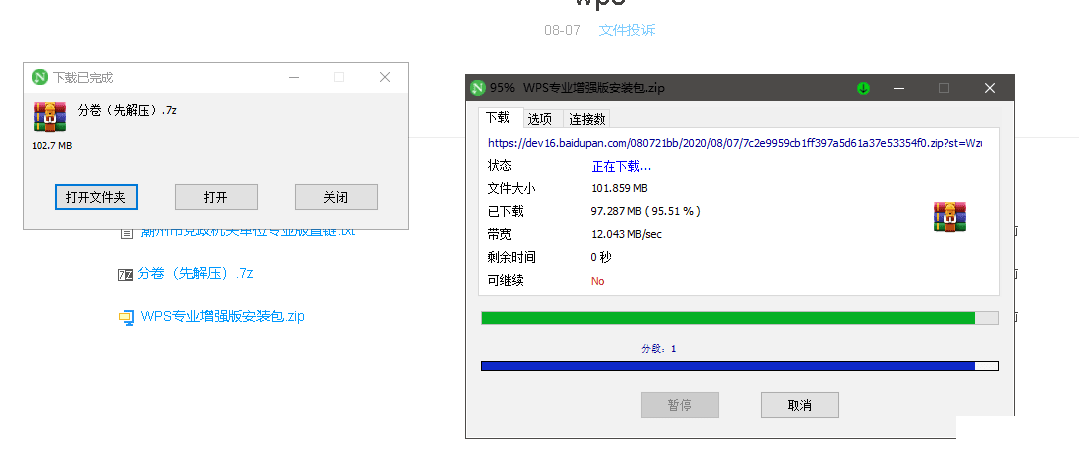Click the installer icon beside WPS专业增强版安装包.zip
1079x467 pixels.
(x=126, y=318)
